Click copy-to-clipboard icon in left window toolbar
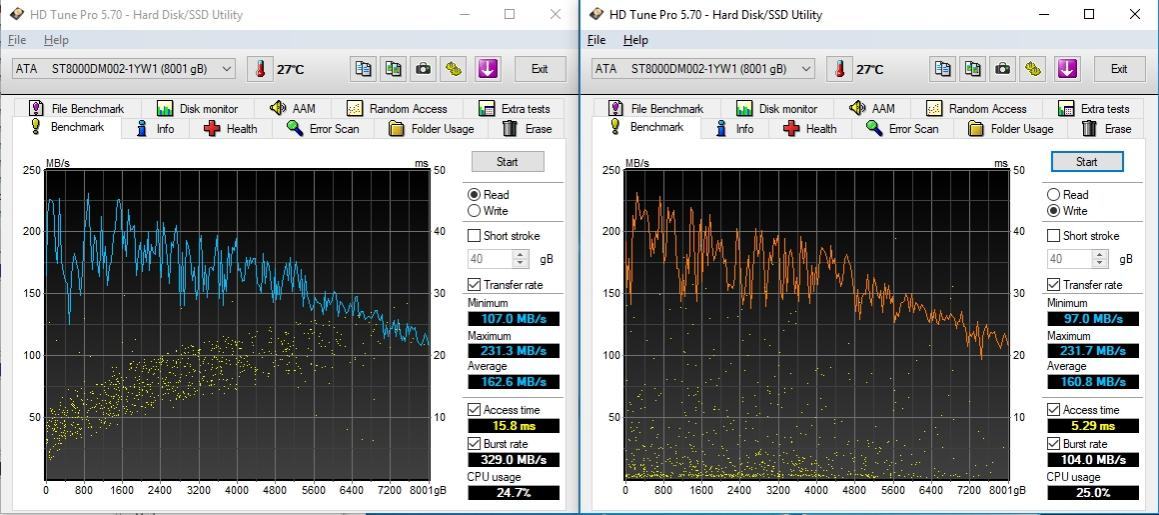Viewport: 1159px width, 515px height. [x=363, y=69]
